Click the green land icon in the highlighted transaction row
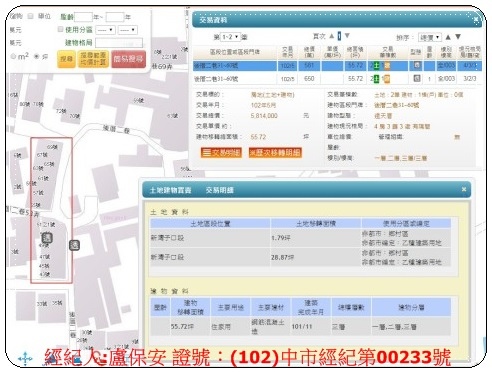The image size is (492, 373). (376, 65)
